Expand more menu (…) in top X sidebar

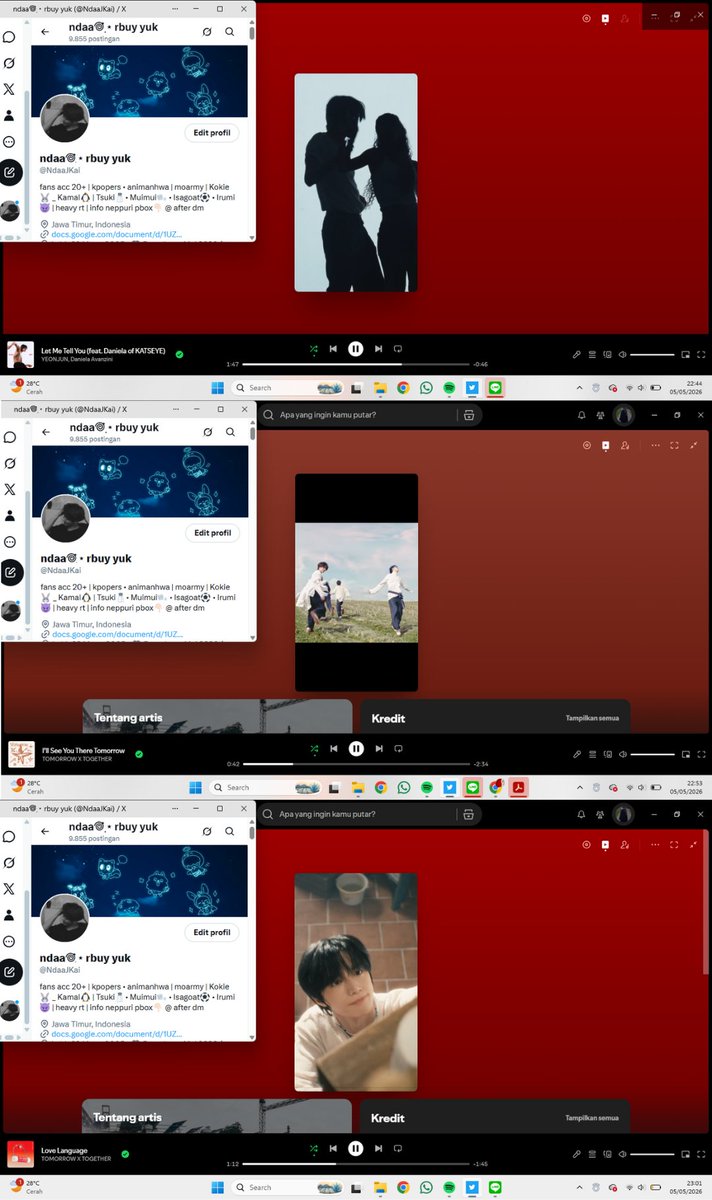point(9,142)
